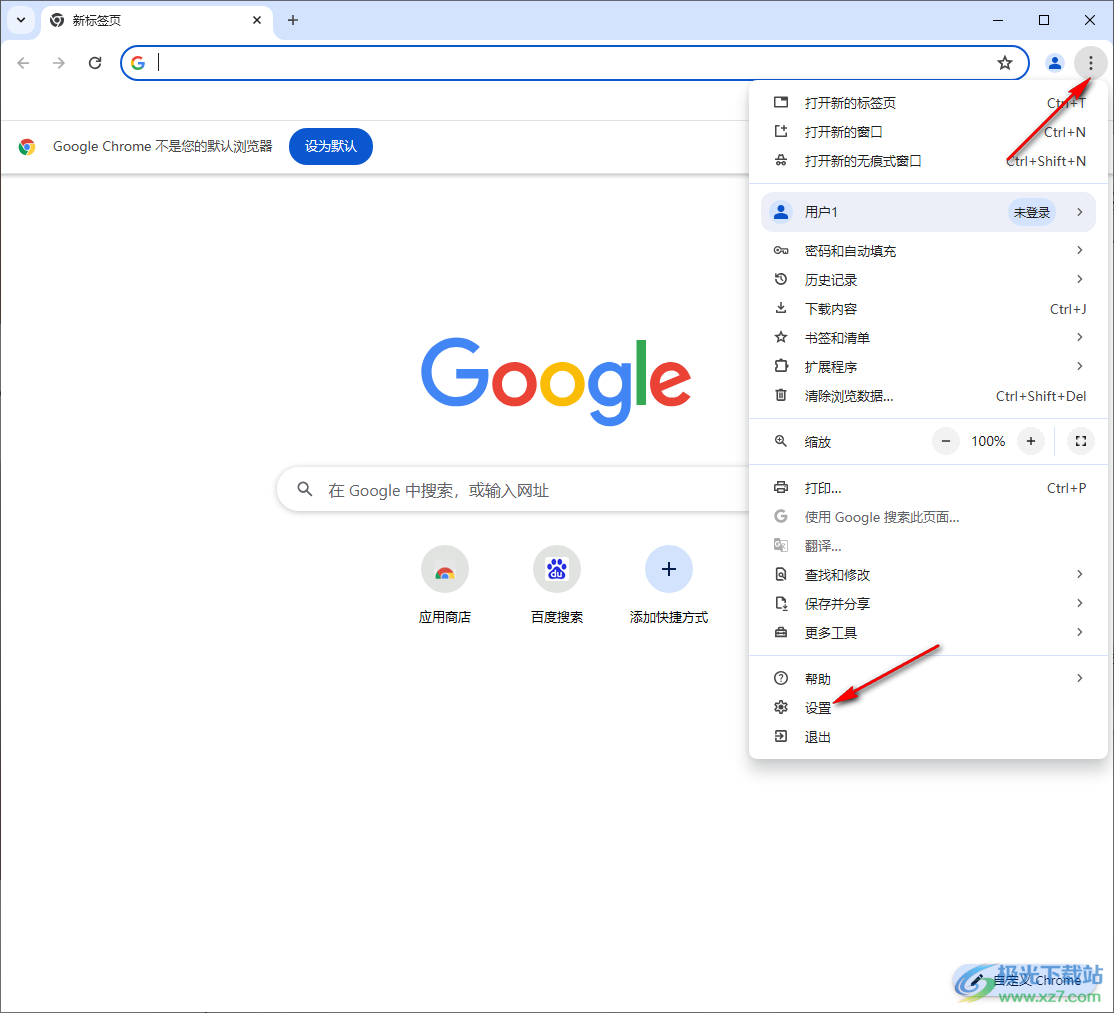Open 下载内容 from the menu

point(928,309)
